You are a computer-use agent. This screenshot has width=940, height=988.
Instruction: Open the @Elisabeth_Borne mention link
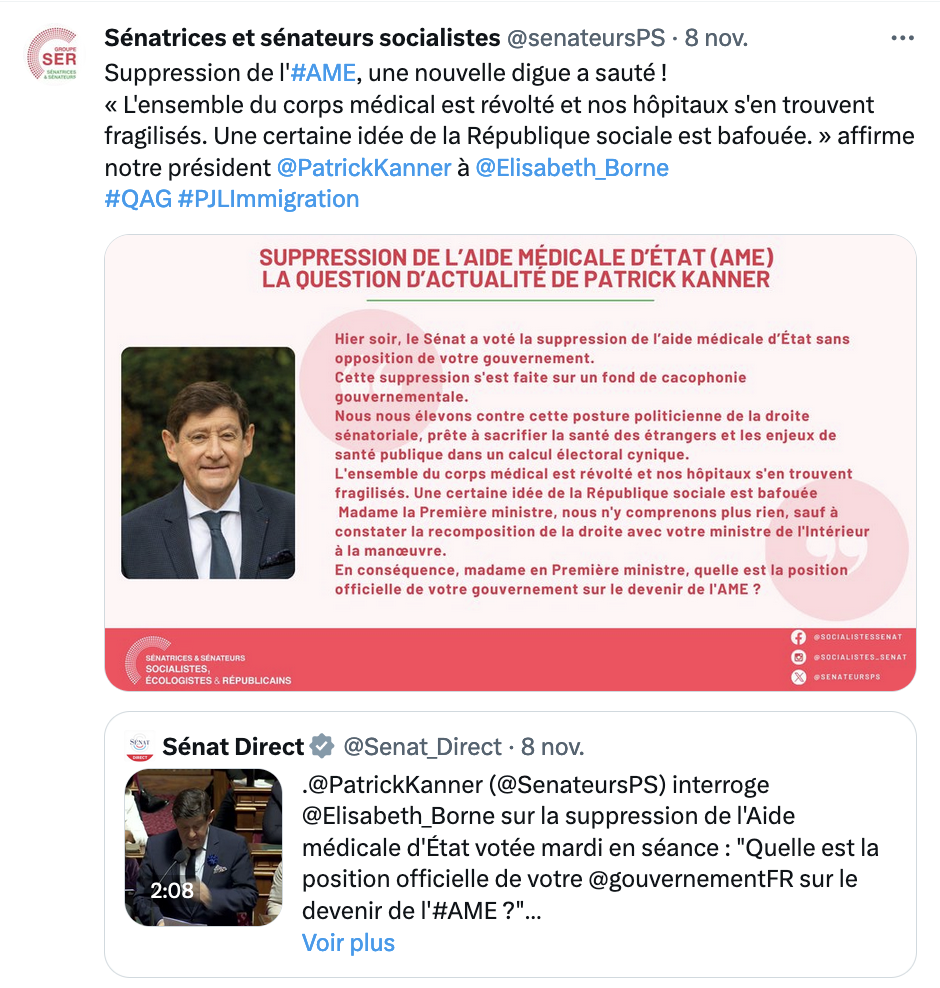[571, 168]
